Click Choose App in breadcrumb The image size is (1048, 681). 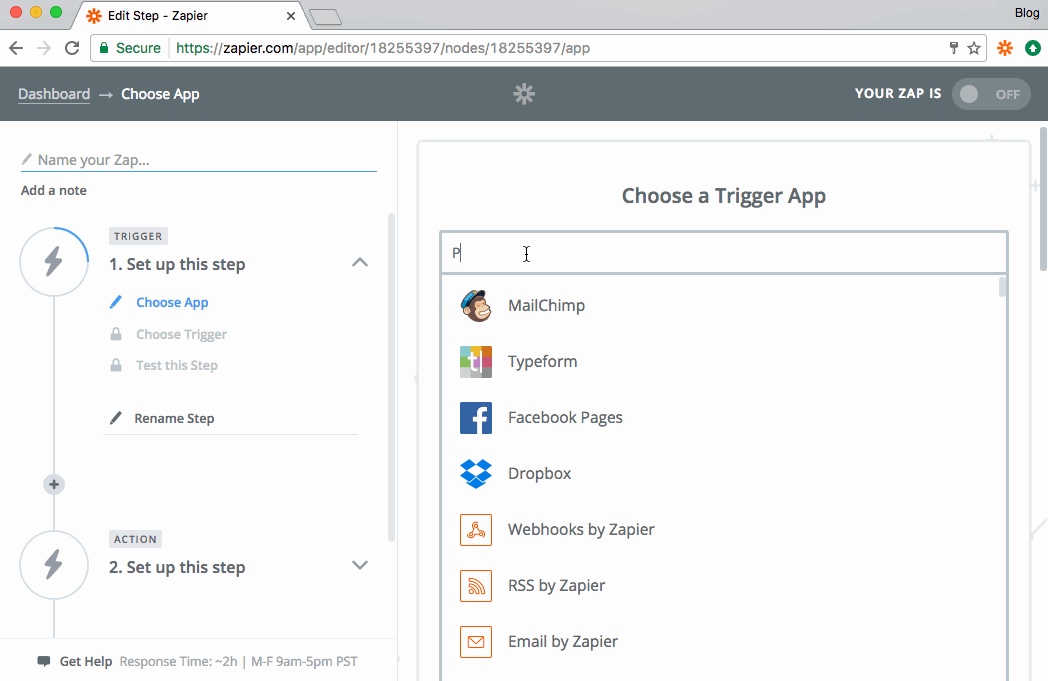160,94
